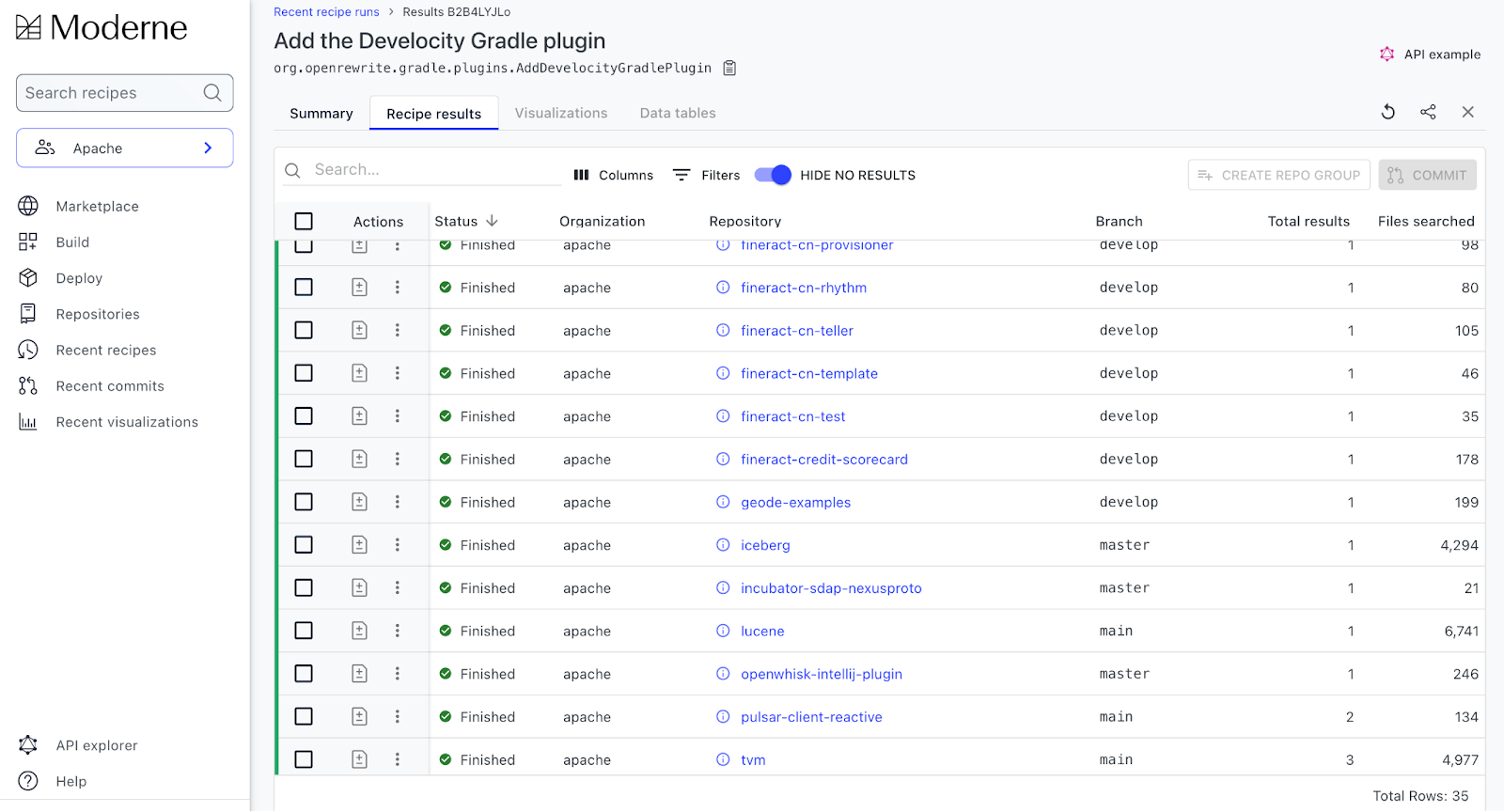Select the fineract-credit-scorecard row checkbox
Viewport: 1504px width, 812px height.
(x=304, y=460)
